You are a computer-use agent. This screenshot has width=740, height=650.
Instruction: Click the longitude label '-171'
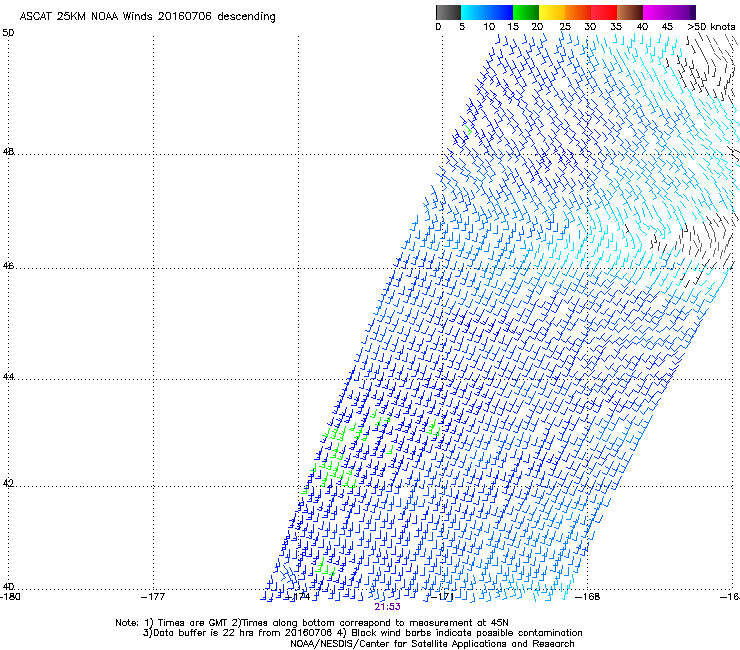(442, 596)
